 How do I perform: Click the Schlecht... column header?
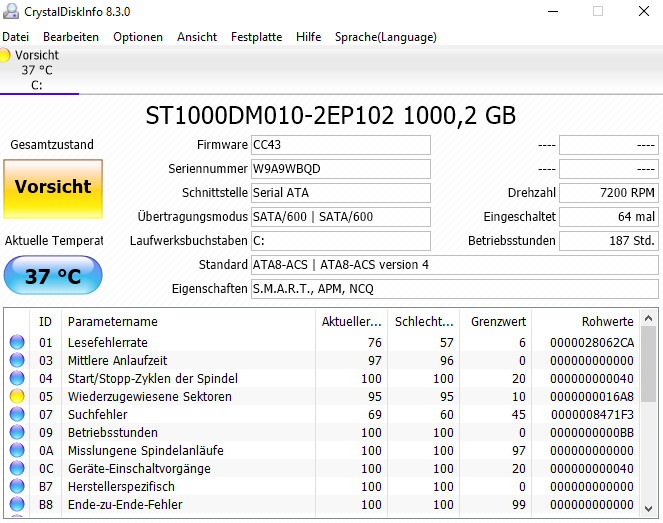[x=424, y=322]
